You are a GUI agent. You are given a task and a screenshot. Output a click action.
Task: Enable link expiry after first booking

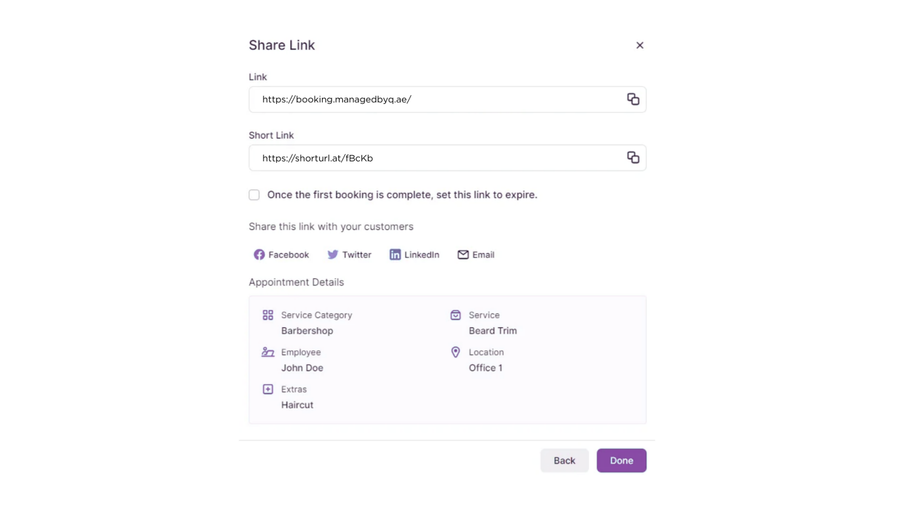[x=254, y=195]
